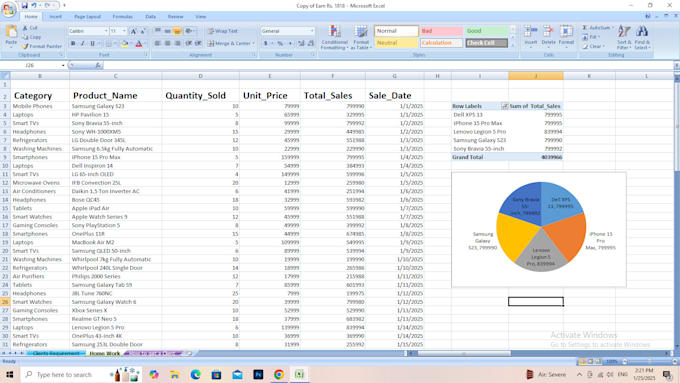
Task: Open Conditional Formatting menu
Action: (334, 37)
